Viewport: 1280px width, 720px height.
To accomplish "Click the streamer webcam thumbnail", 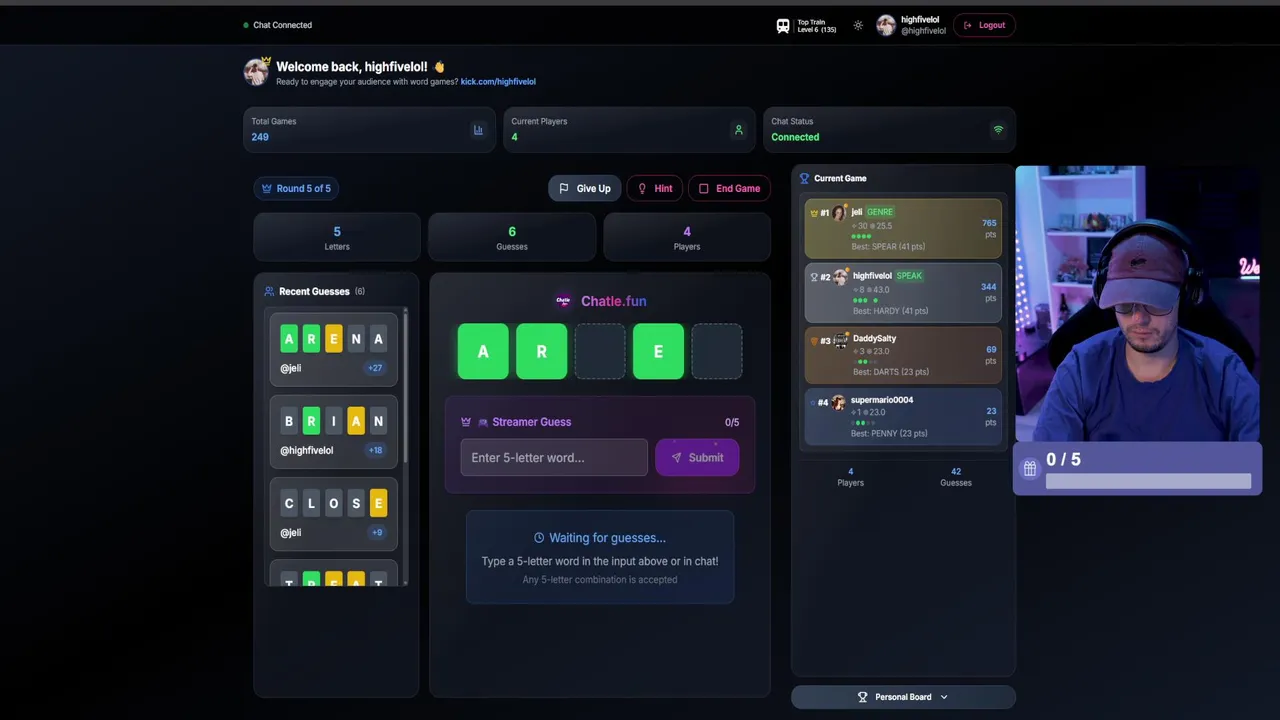I will pos(1138,304).
